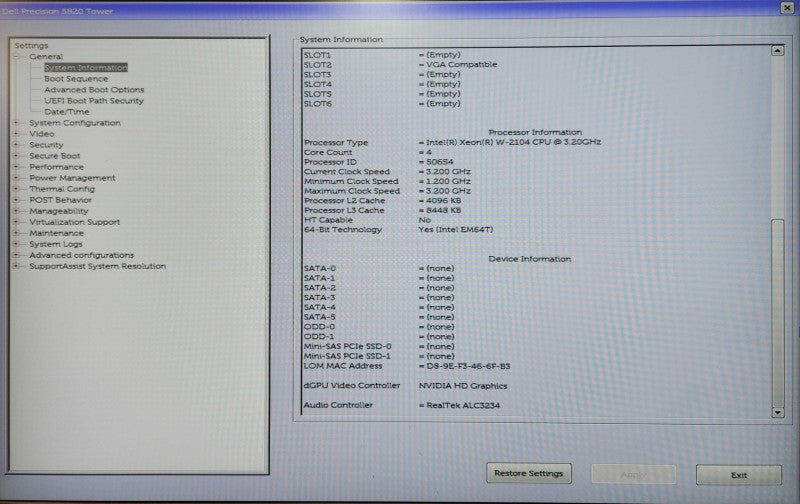Click the Restore Settings button
The width and height of the screenshot is (800, 504).
[529, 473]
